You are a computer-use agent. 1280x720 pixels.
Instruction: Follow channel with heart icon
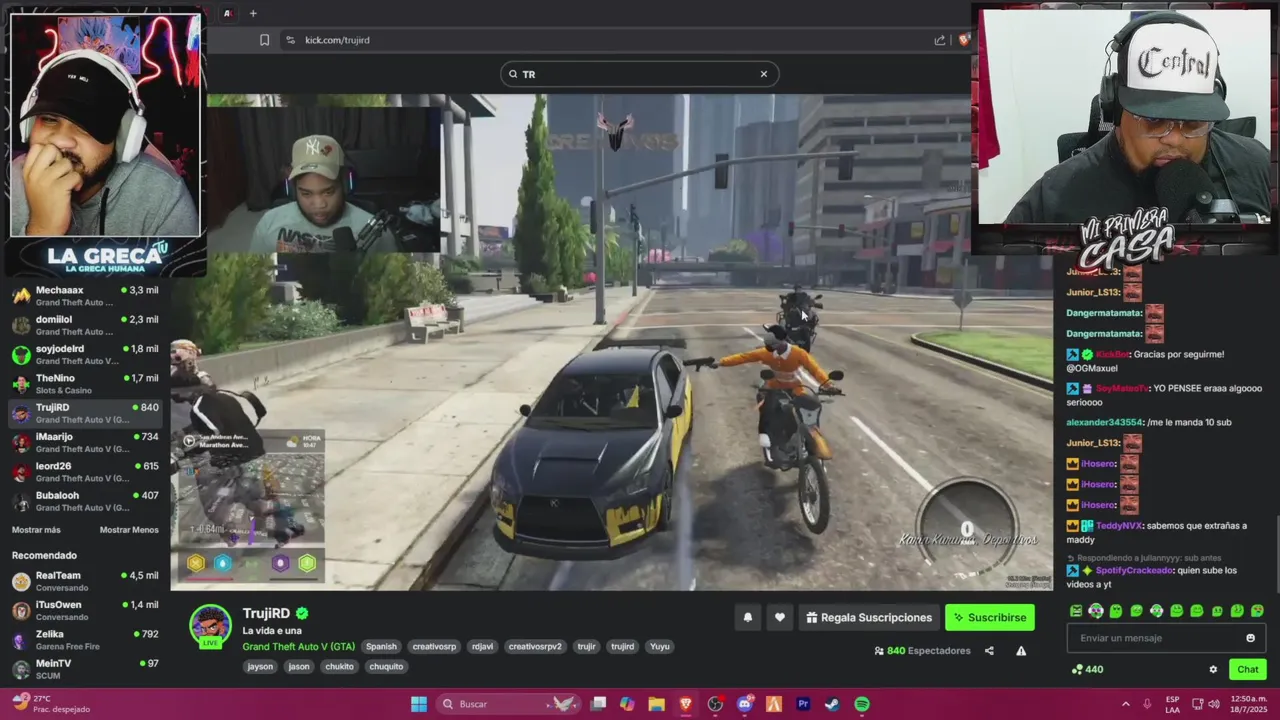pyautogui.click(x=780, y=617)
